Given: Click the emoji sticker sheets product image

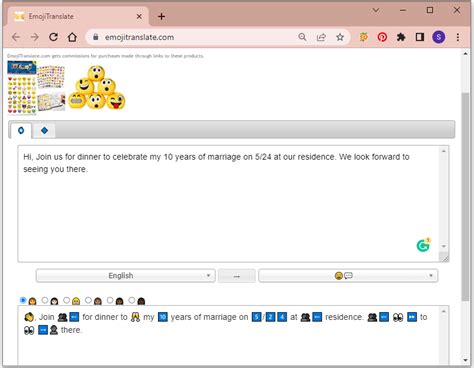Looking at the screenshot, I should 36,88.
